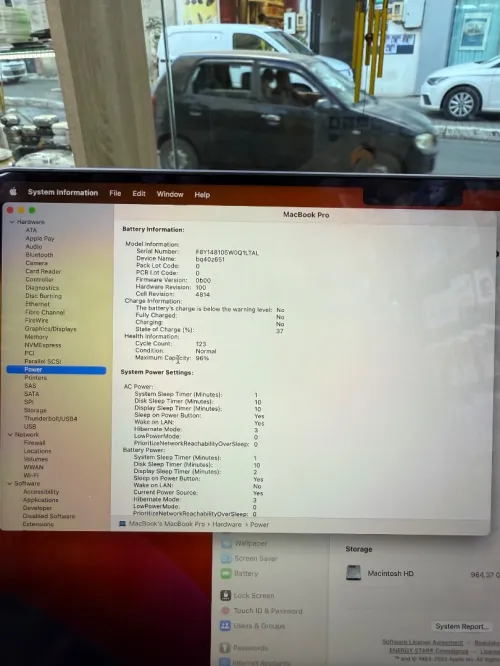Collapse the Network section chevron

11,435
